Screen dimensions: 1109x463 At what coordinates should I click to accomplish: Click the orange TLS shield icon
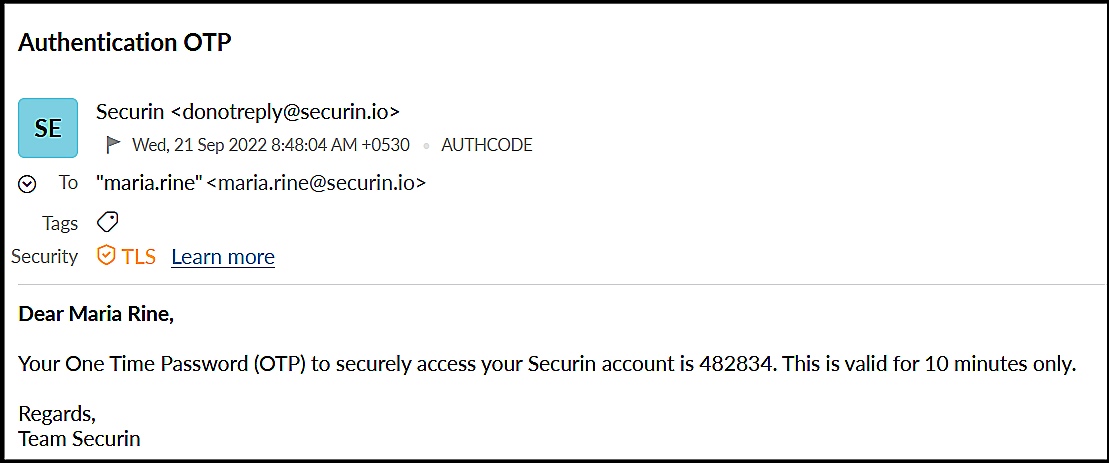point(106,256)
